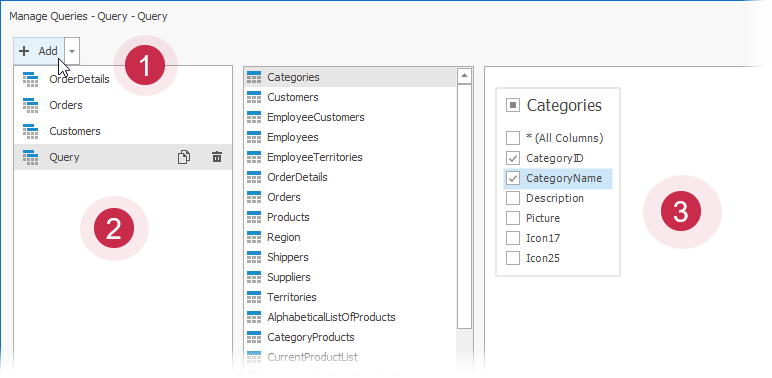Screen dimensions: 772x378
Task: Click the tables list scrollbar thumb
Action: 464,206
